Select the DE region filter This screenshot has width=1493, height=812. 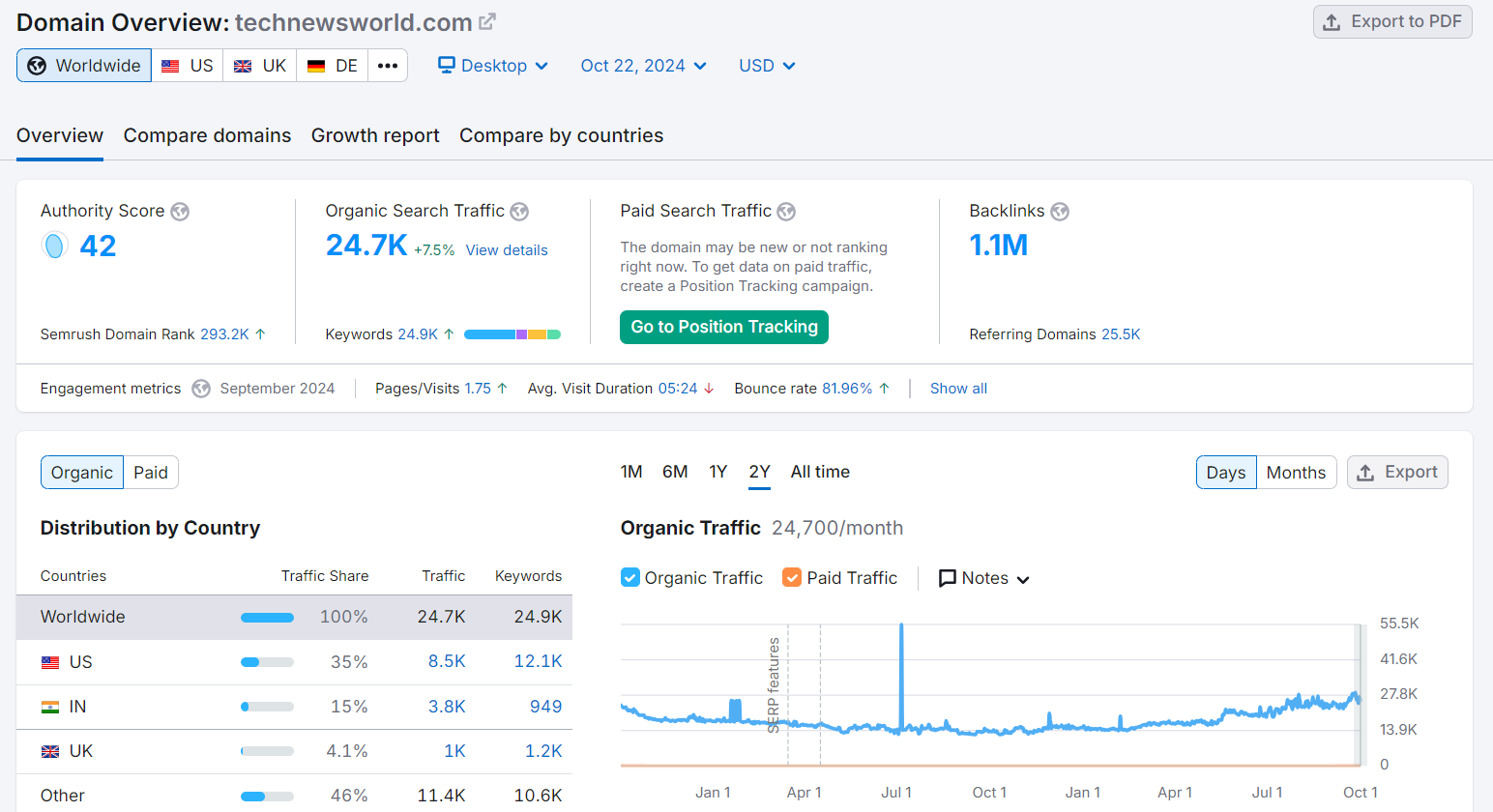333,66
